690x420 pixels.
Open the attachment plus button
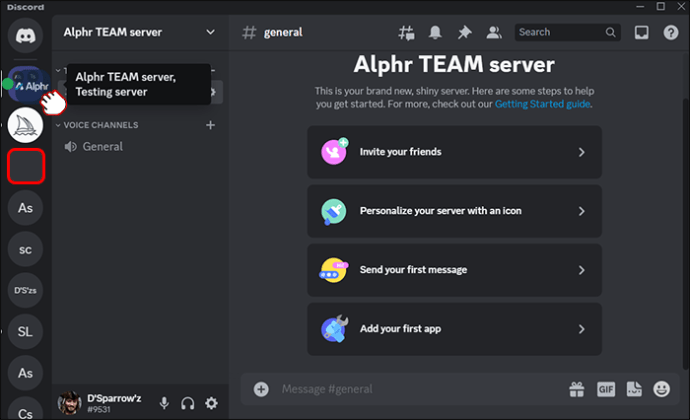click(x=261, y=389)
